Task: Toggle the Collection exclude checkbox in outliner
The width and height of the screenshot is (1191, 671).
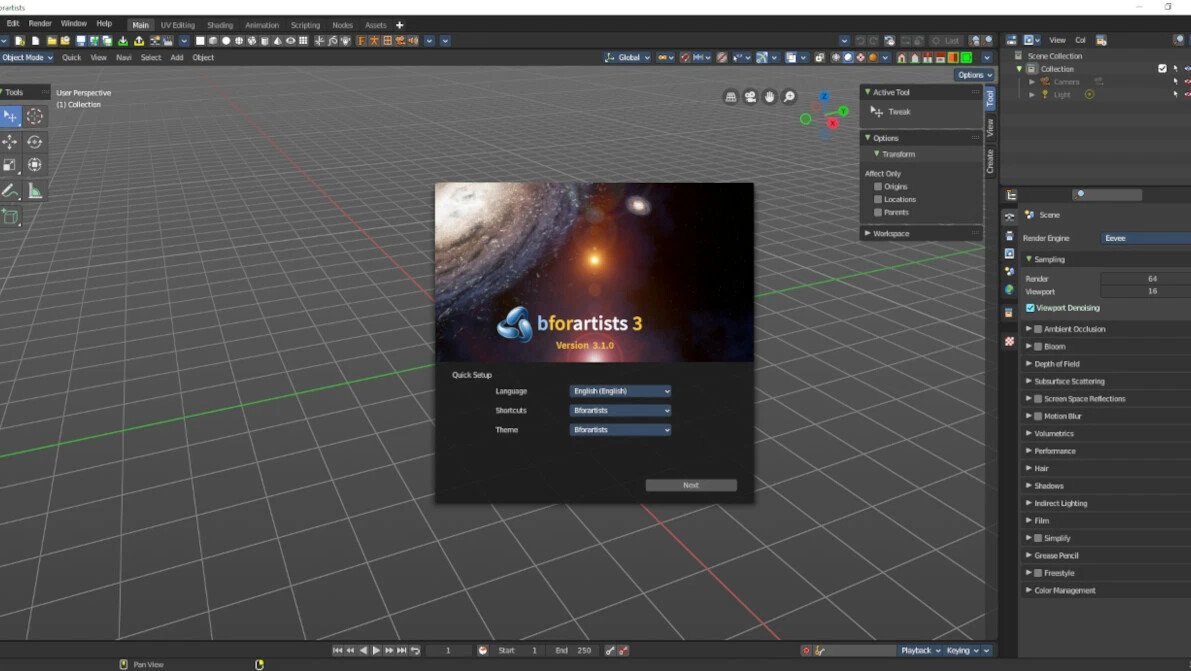Action: (x=1162, y=69)
